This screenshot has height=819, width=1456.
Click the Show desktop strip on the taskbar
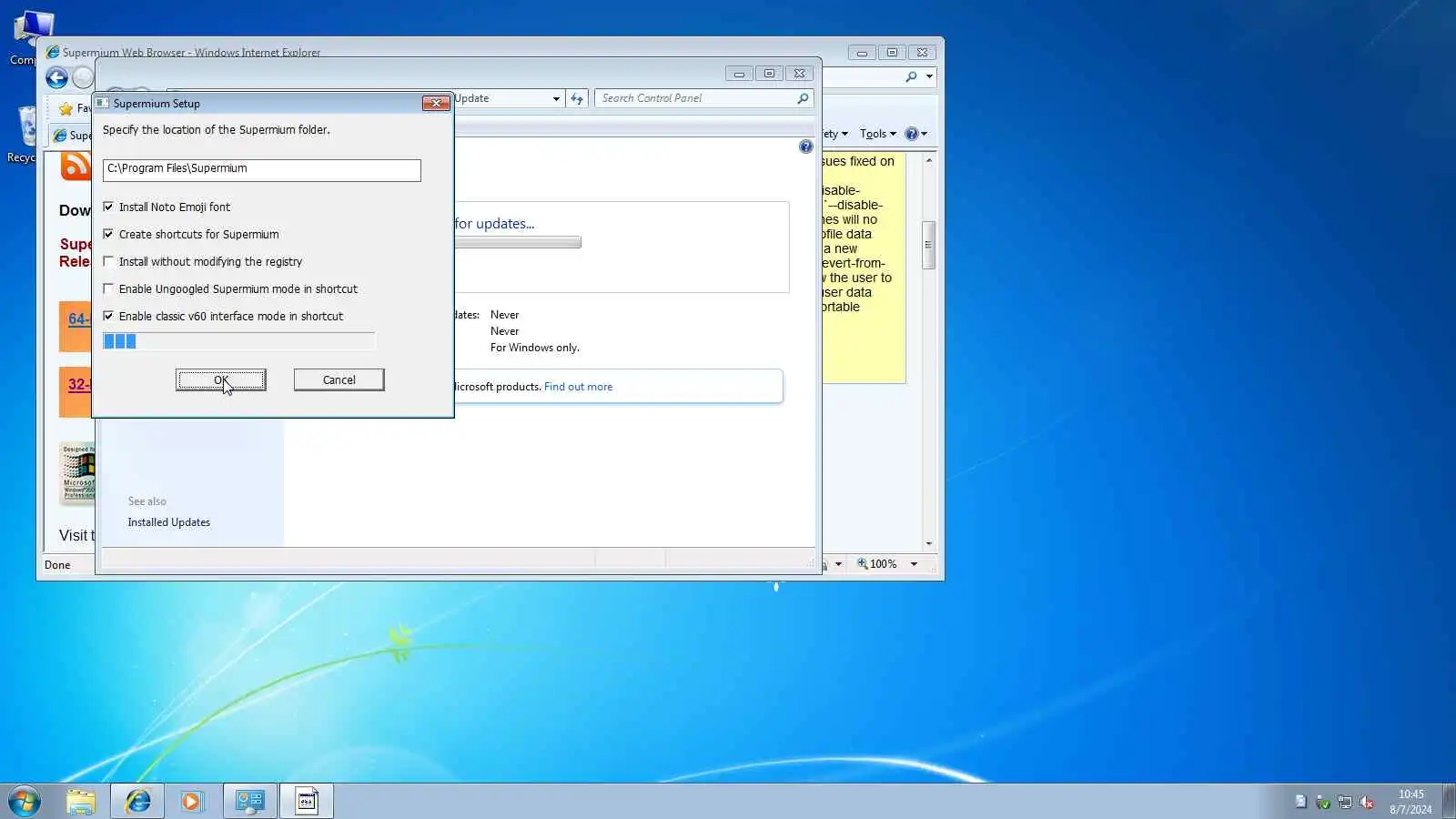pos(1450,801)
